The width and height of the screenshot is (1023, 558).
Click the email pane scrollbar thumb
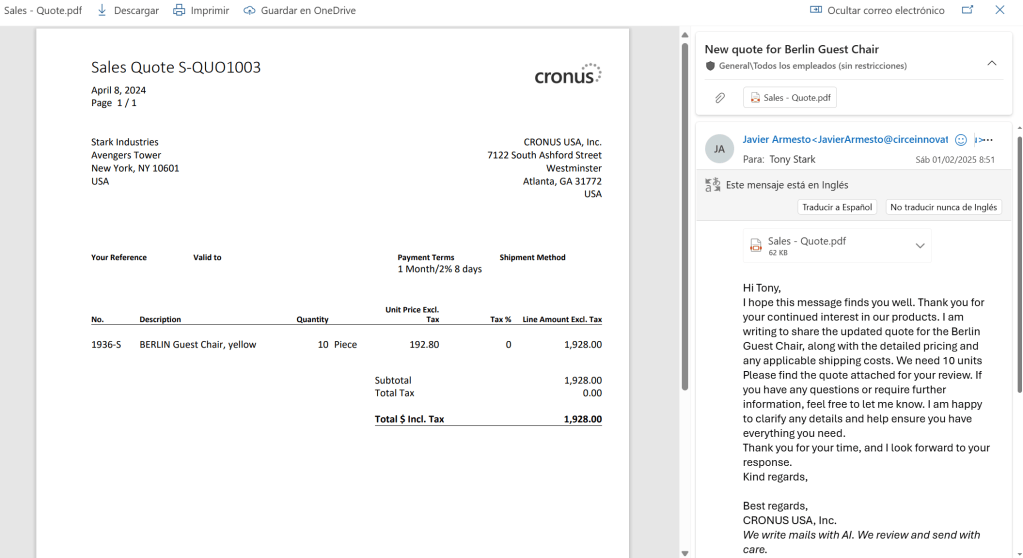point(1019,264)
